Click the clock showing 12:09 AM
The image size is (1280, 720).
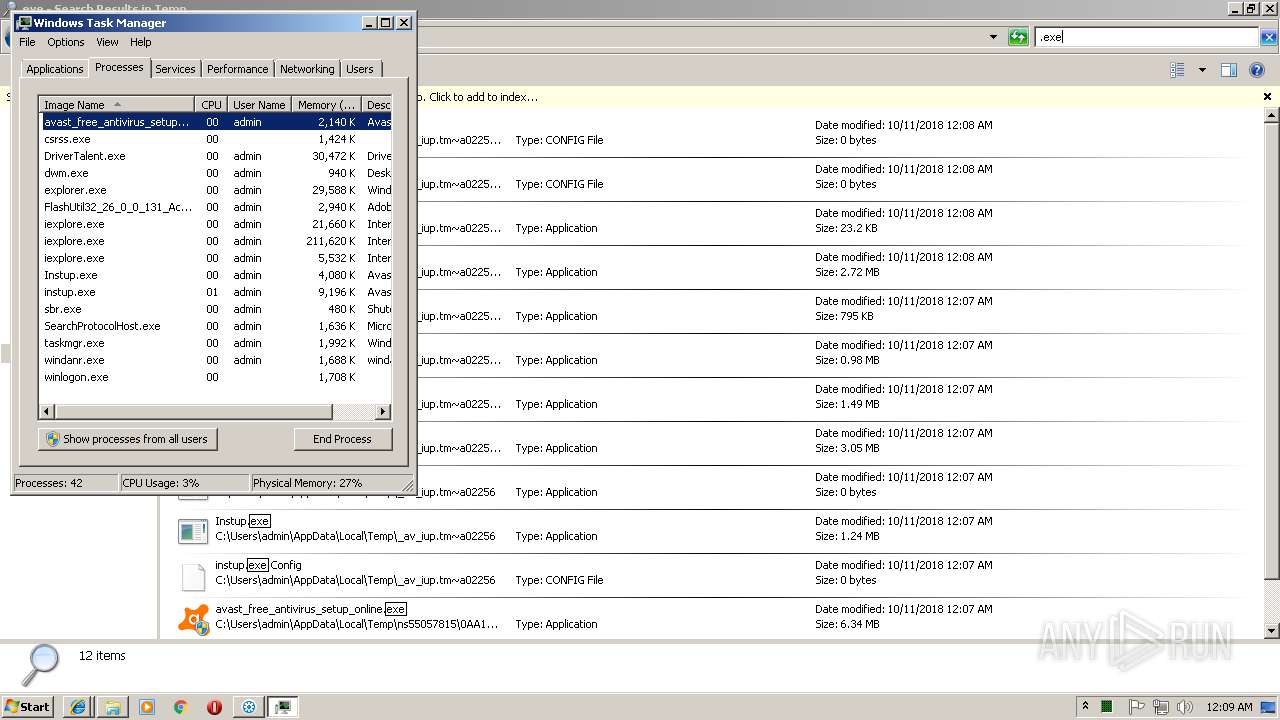(x=1229, y=707)
